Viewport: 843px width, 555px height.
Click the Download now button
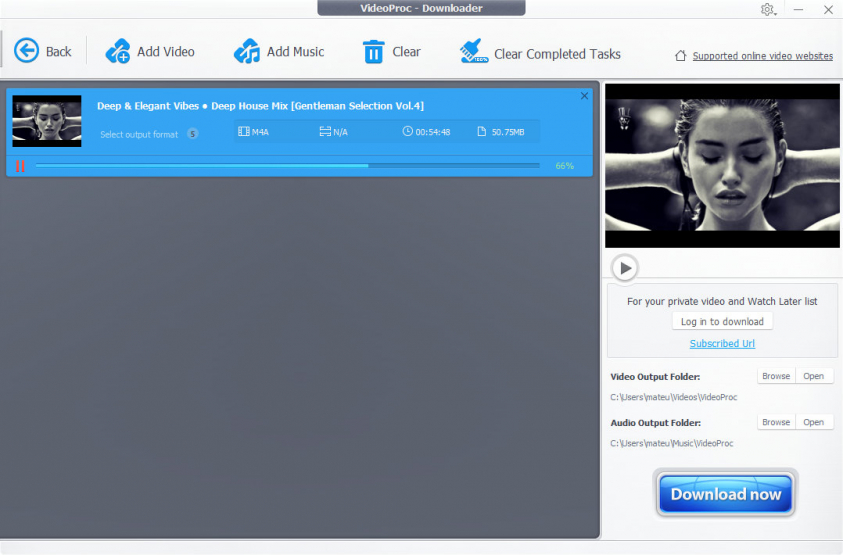(x=725, y=494)
